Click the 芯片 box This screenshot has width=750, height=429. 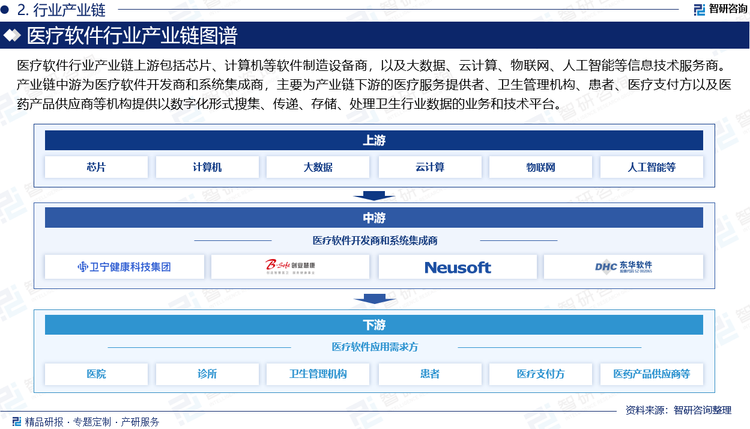click(96, 167)
